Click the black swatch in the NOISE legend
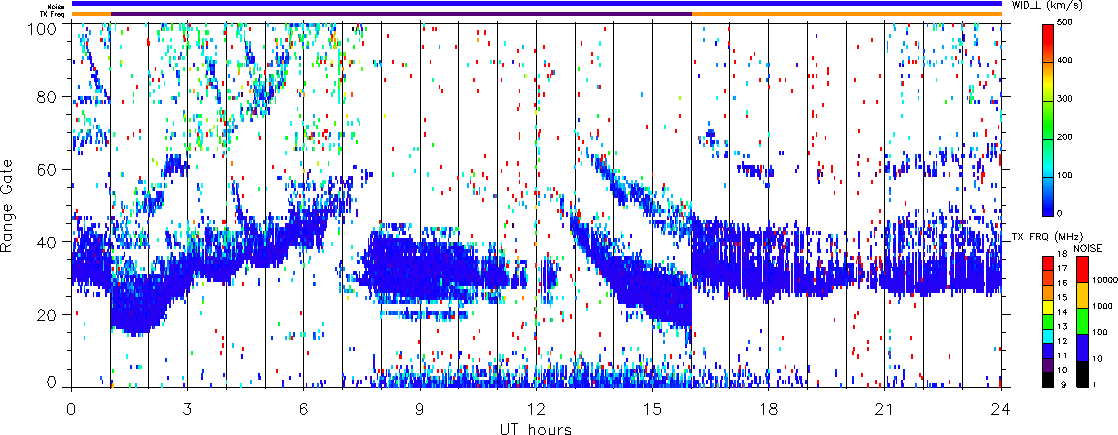This screenshot has width=1118, height=435. pos(1081,374)
